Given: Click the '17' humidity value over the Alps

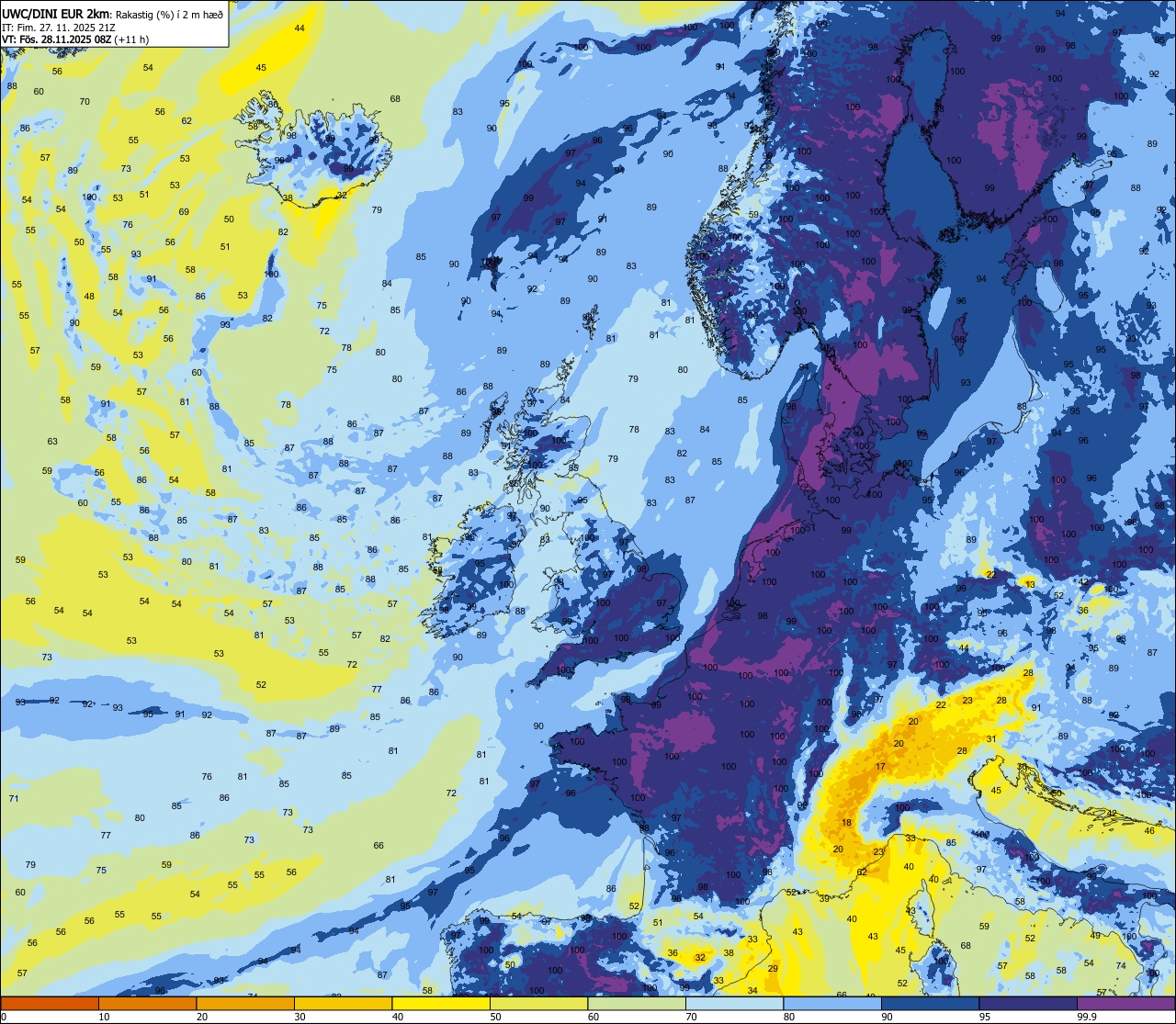Looking at the screenshot, I should tap(880, 766).
